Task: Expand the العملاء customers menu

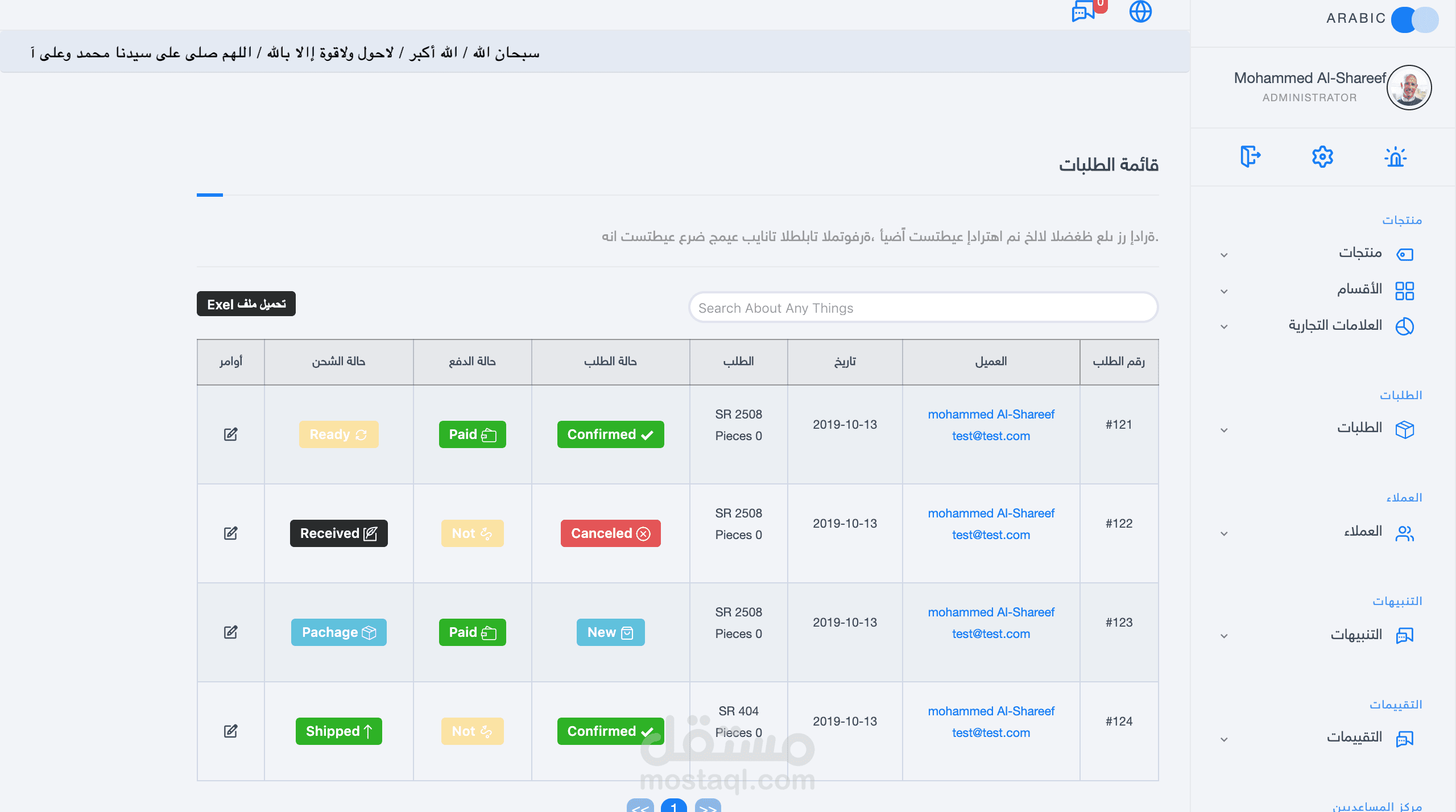Action: pos(1363,532)
